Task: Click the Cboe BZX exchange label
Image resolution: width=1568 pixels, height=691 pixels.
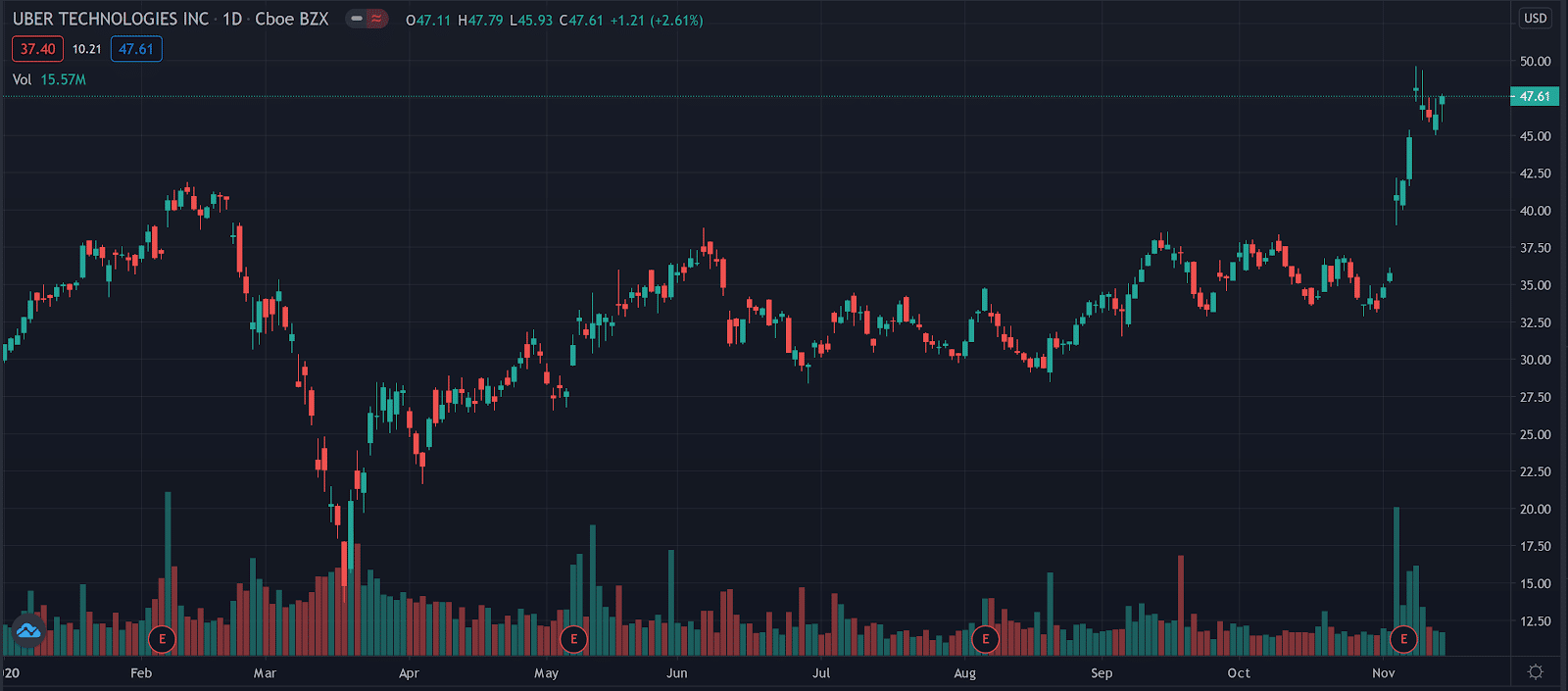Action: pos(292,19)
